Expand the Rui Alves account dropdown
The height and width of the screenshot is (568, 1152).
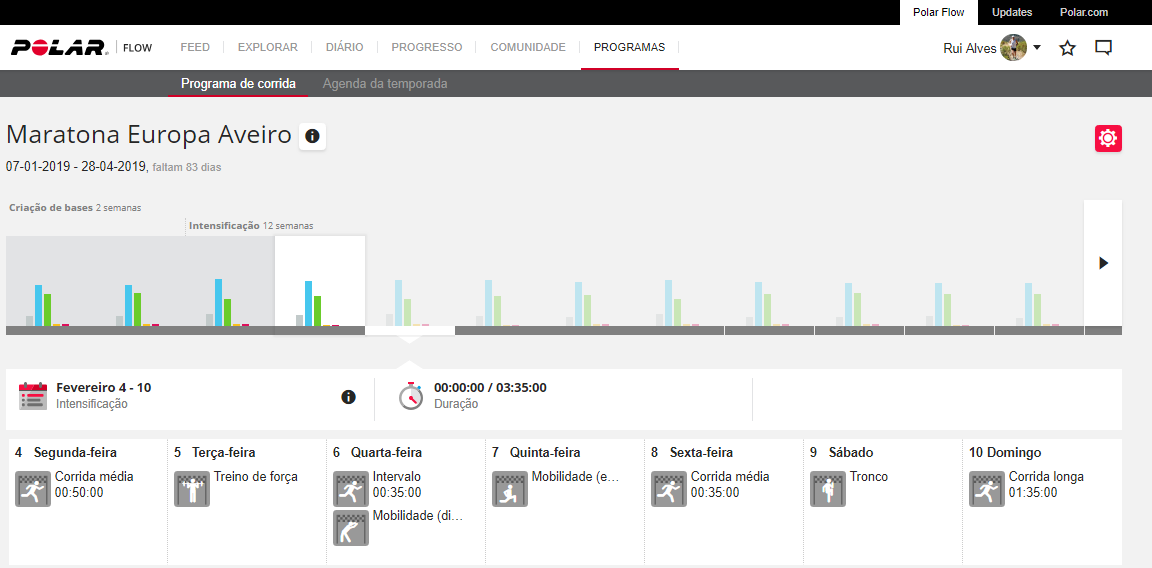1036,48
